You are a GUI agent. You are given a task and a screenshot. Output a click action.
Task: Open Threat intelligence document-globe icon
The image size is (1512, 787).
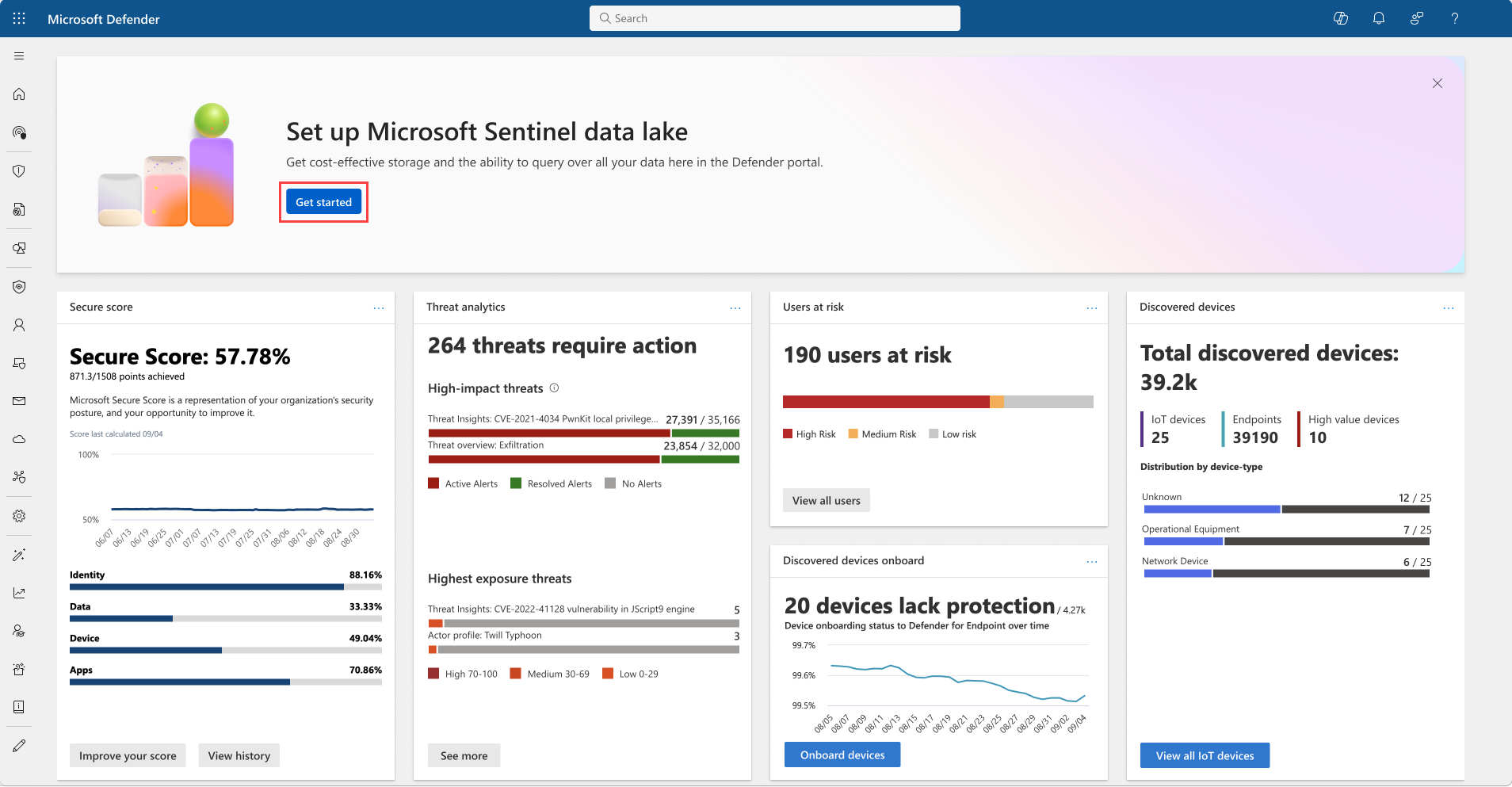pyautogui.click(x=19, y=209)
